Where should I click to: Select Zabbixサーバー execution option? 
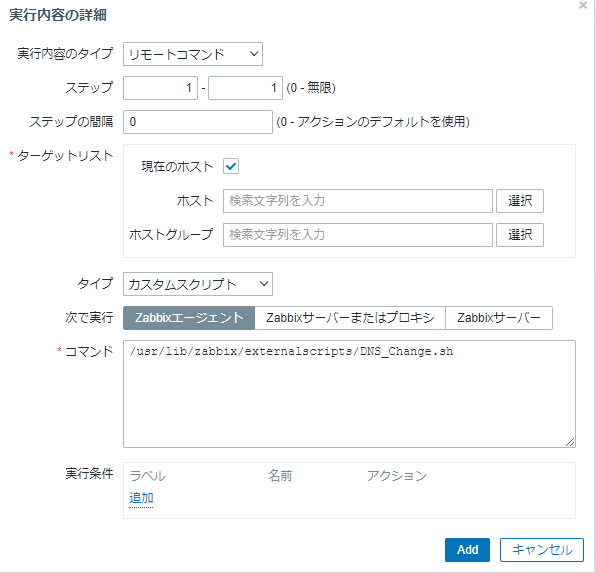[x=499, y=317]
